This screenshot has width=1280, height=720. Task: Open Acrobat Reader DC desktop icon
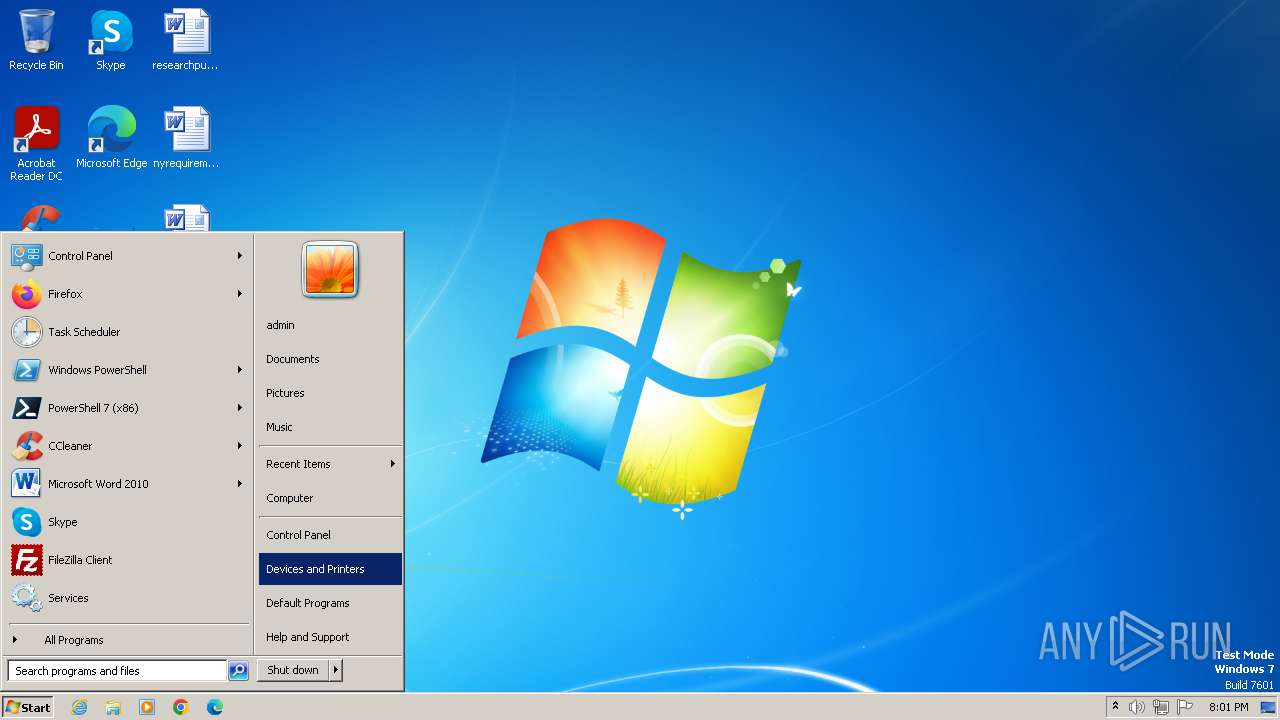pyautogui.click(x=36, y=143)
